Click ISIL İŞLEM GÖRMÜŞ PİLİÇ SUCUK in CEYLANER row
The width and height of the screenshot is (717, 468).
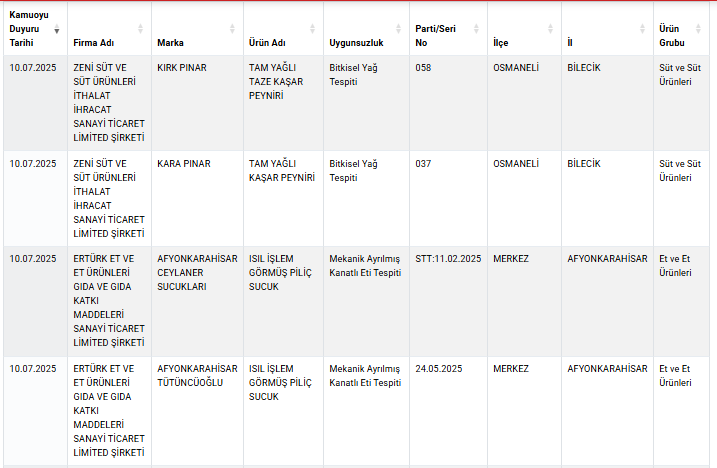click(280, 273)
